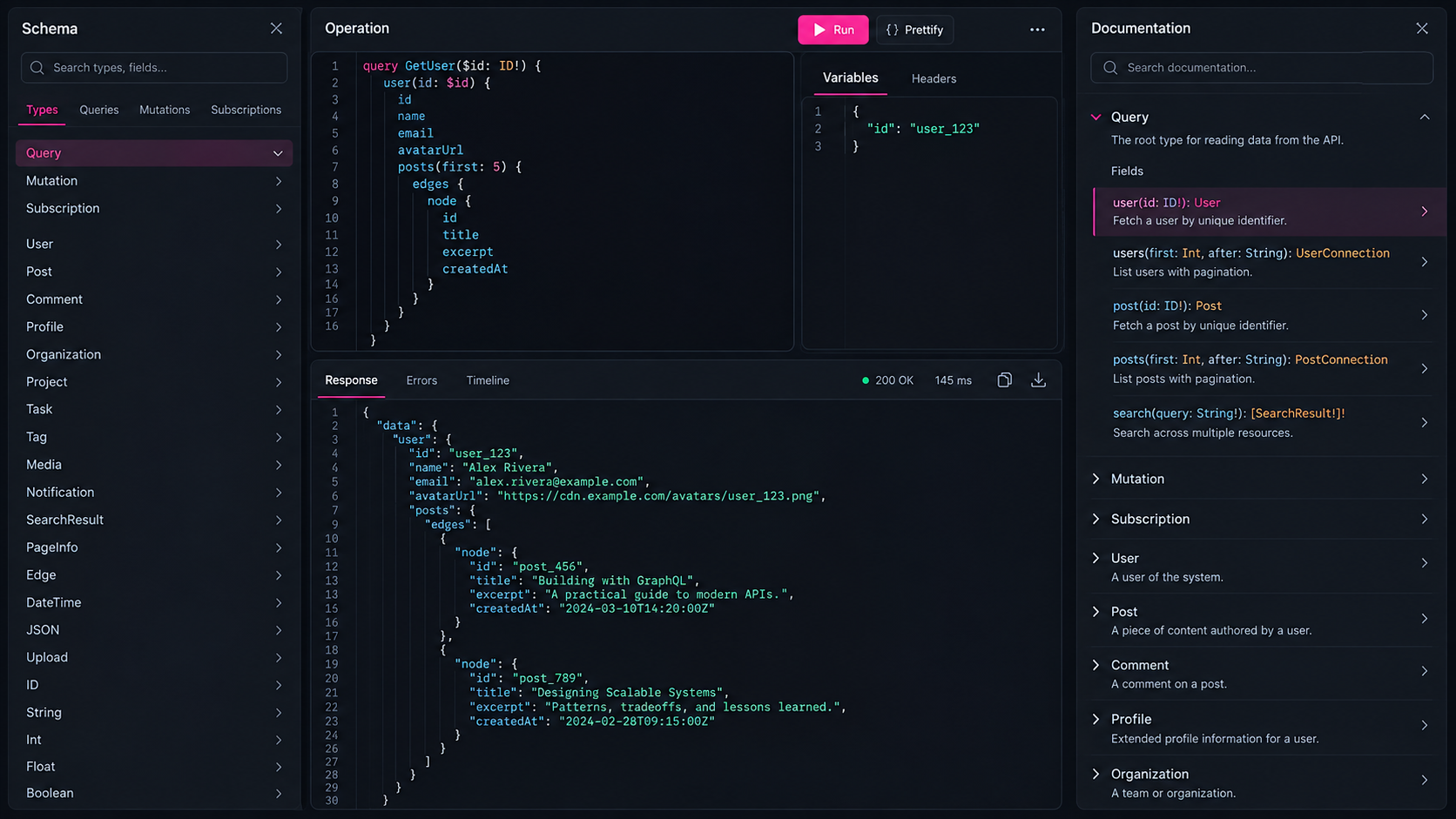Image resolution: width=1456 pixels, height=819 pixels.
Task: Click the 145 ms response time
Action: pos(953,380)
